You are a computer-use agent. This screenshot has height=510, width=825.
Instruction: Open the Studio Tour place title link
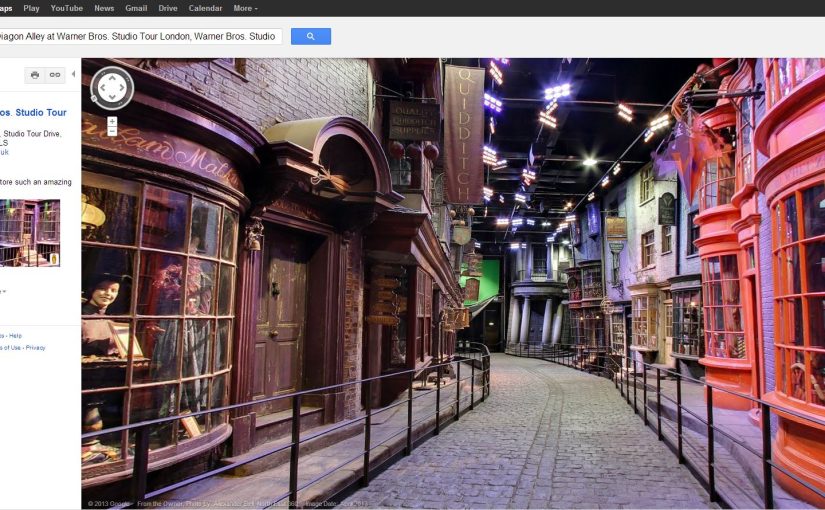pyautogui.click(x=33, y=113)
